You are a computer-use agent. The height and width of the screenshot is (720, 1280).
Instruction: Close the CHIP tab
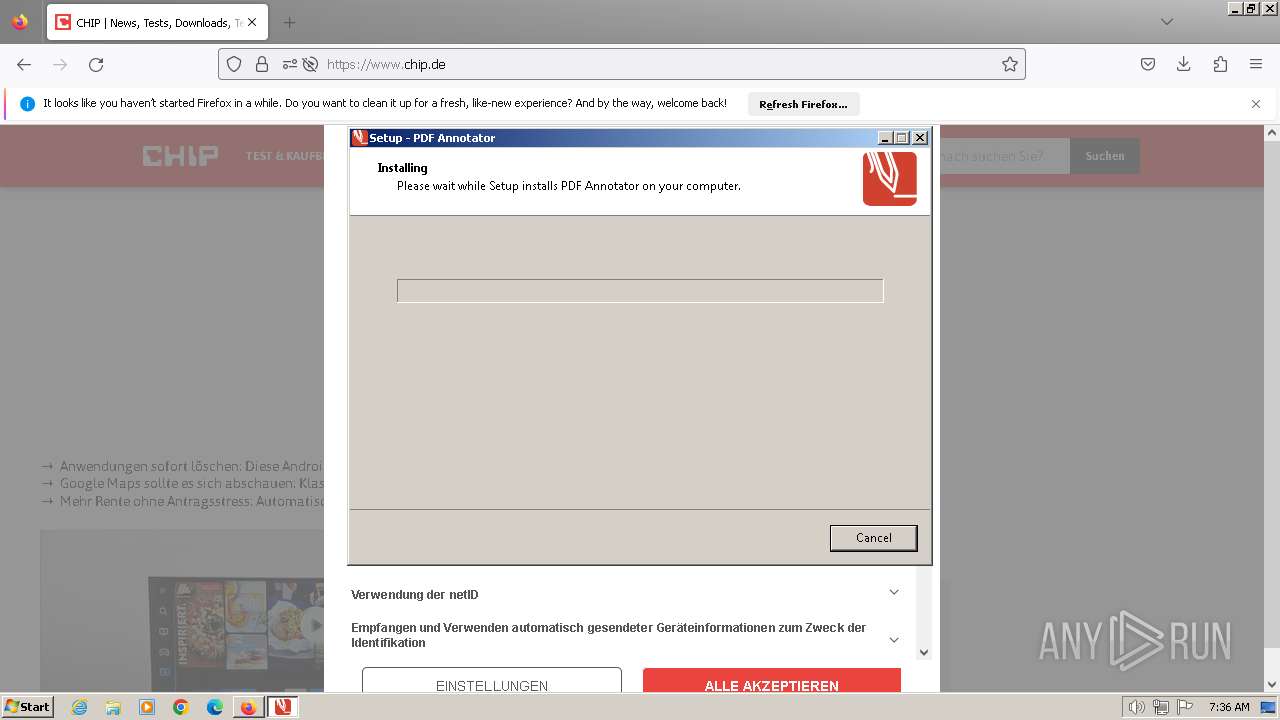point(252,22)
